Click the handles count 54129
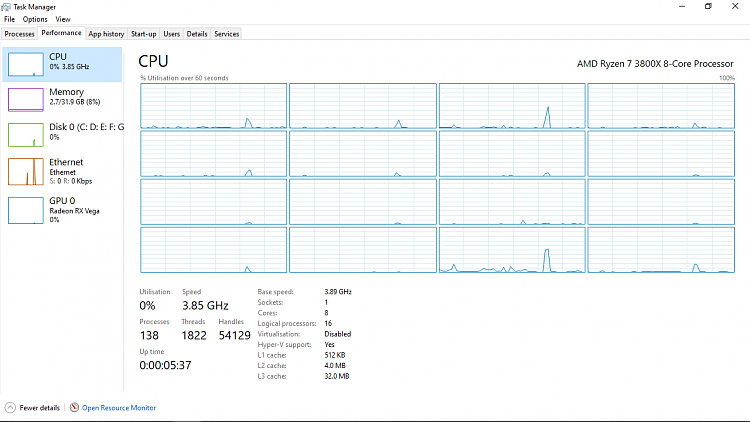 tap(234, 335)
